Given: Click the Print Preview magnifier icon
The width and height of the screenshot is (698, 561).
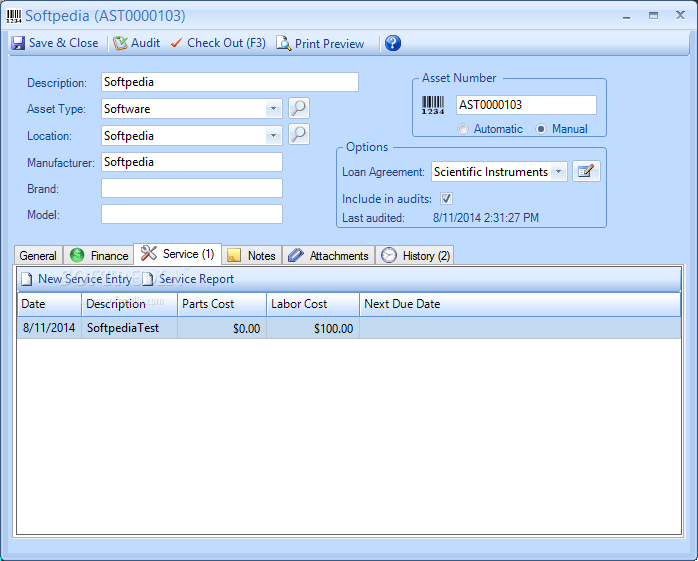Looking at the screenshot, I should [284, 43].
